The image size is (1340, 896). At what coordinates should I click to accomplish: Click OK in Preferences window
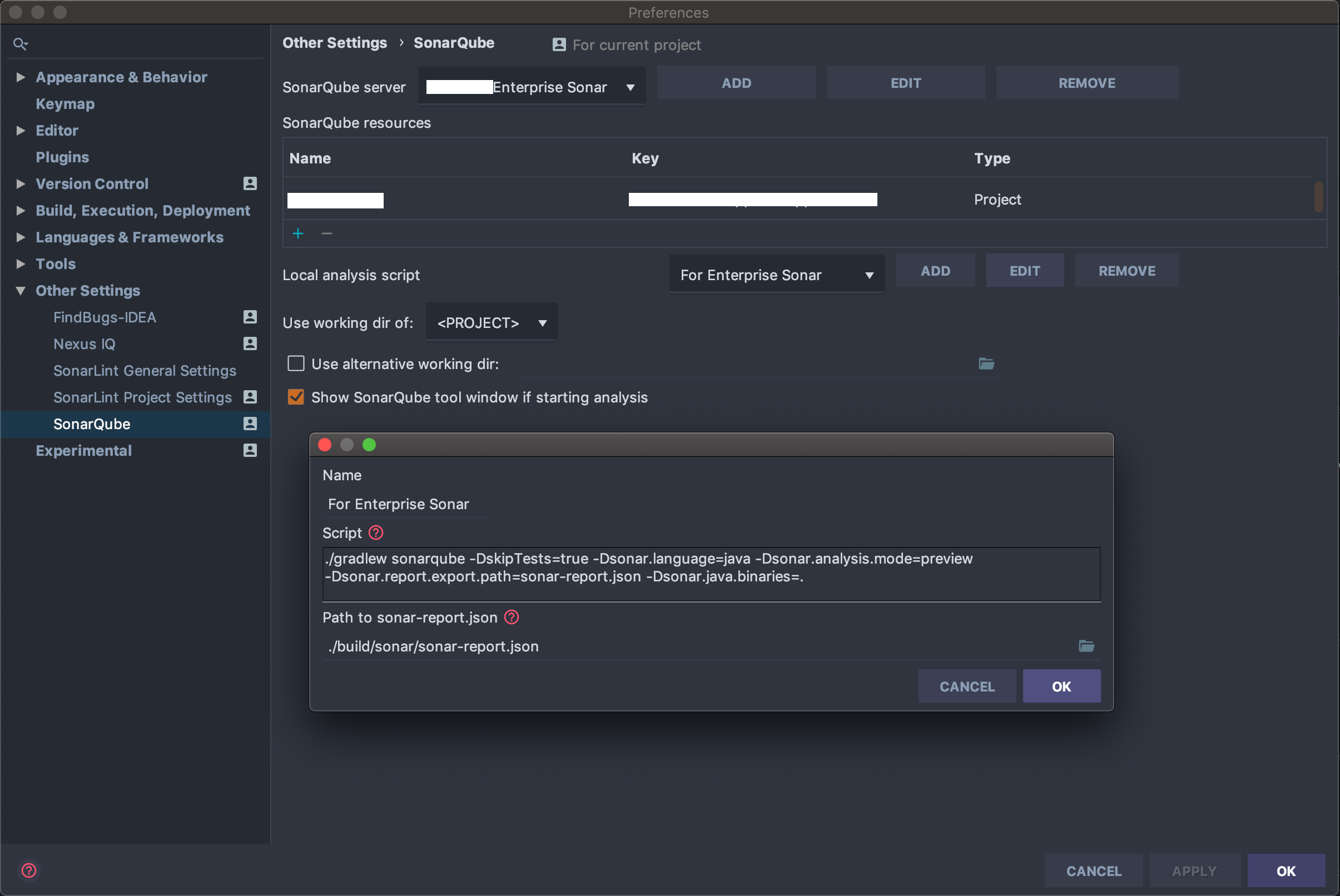click(x=1286, y=871)
